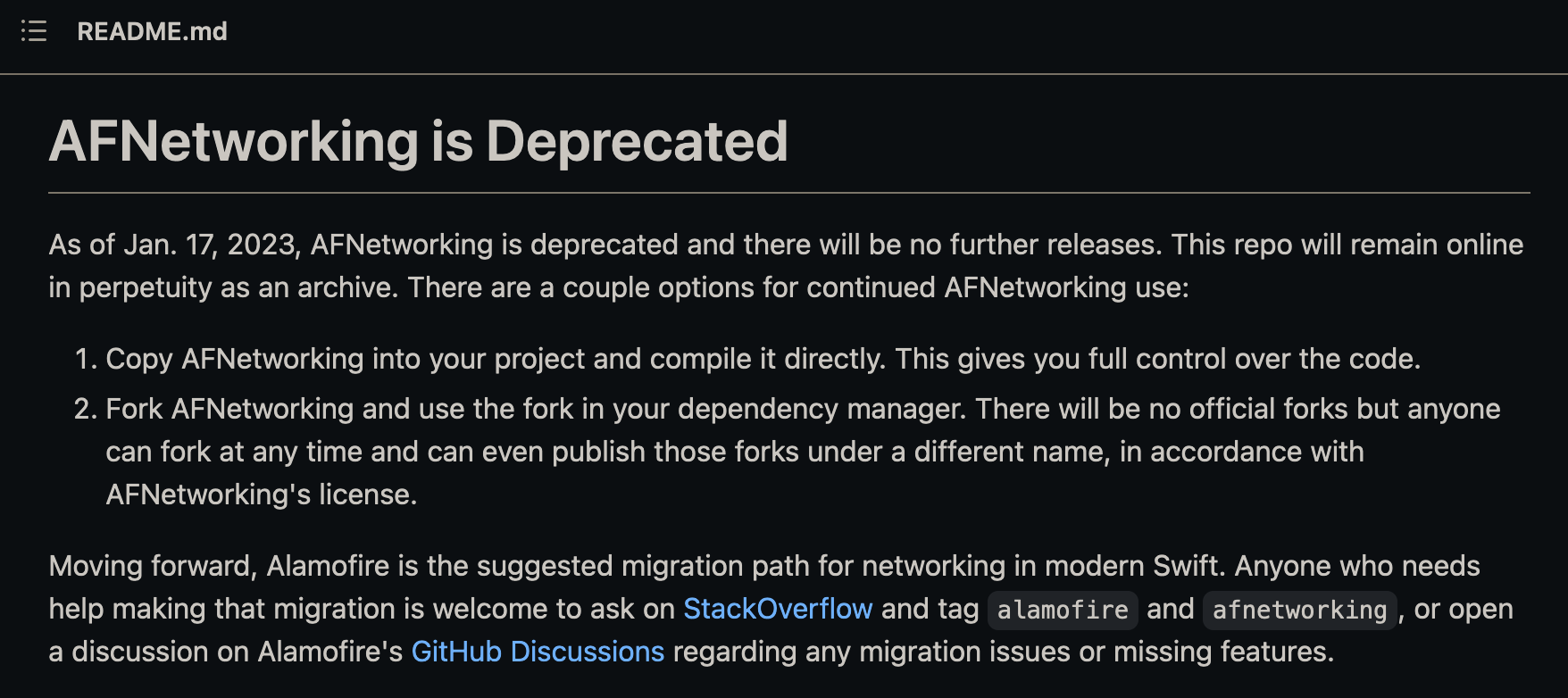Follow the GitHub Discussions link
The width and height of the screenshot is (1568, 698).
(x=538, y=652)
